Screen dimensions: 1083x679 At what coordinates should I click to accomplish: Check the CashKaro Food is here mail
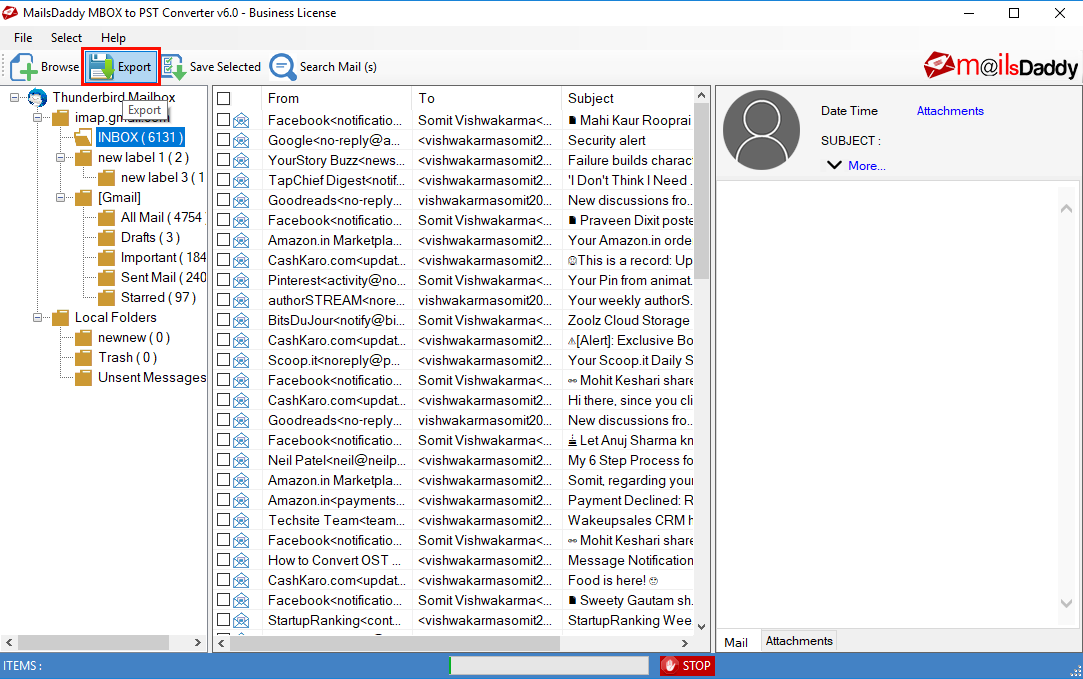coord(224,580)
